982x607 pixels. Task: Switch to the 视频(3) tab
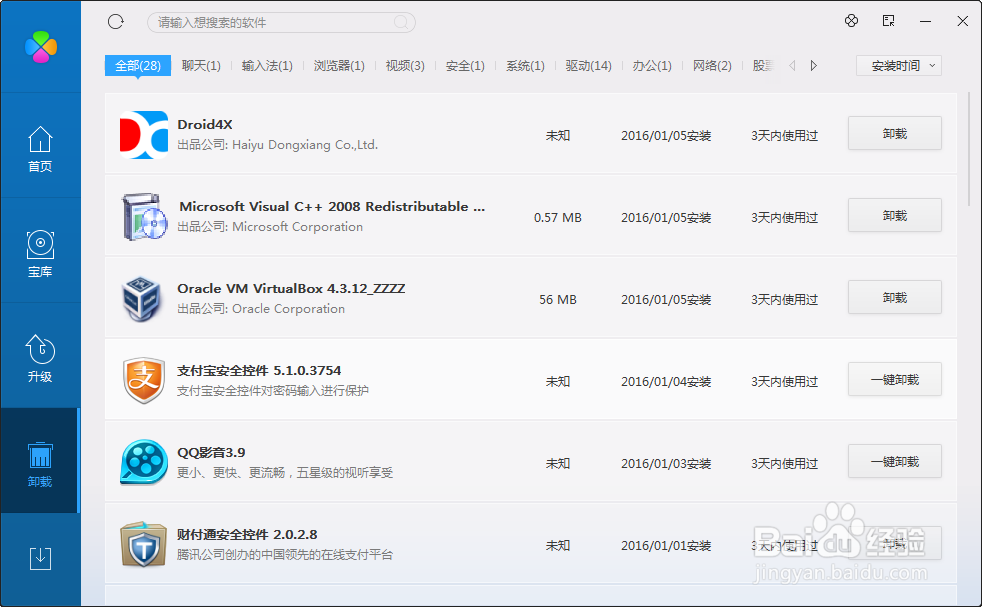[x=405, y=66]
